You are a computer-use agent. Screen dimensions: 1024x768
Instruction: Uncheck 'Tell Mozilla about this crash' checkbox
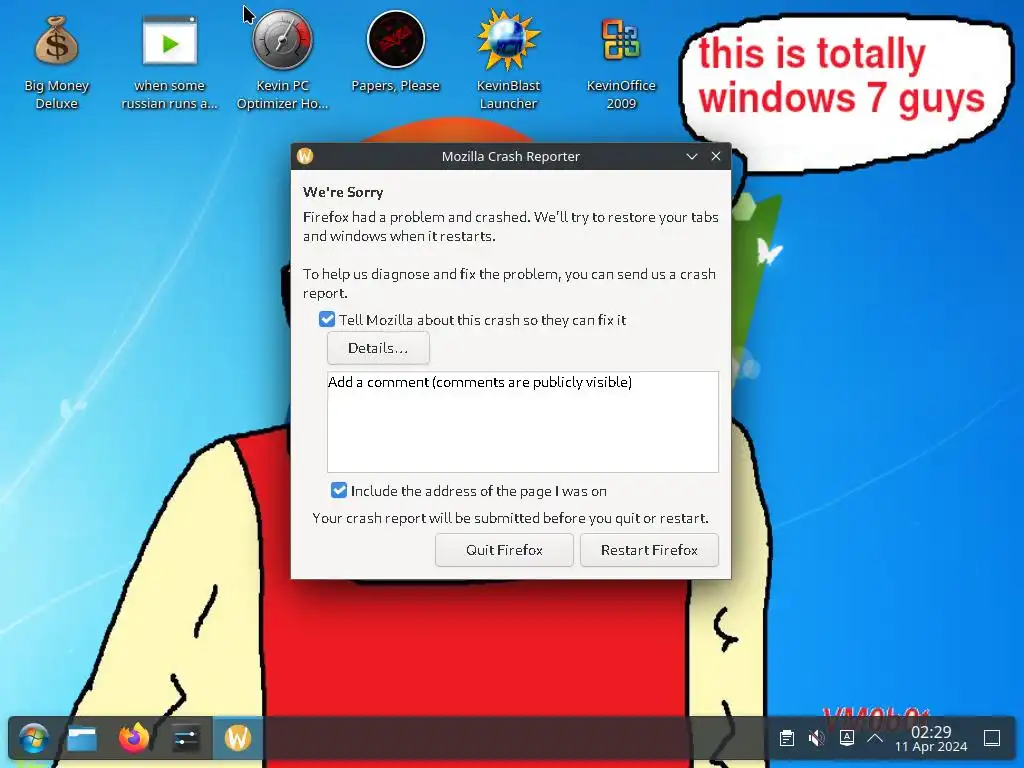(327, 319)
